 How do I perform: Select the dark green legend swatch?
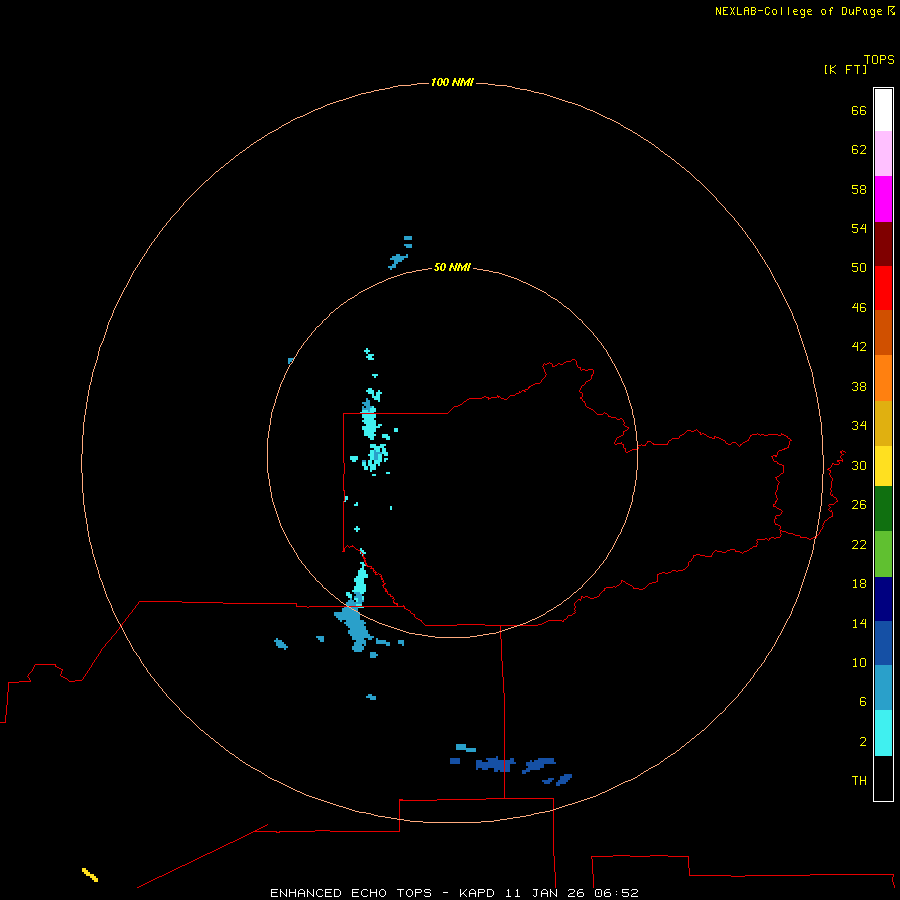(x=883, y=509)
